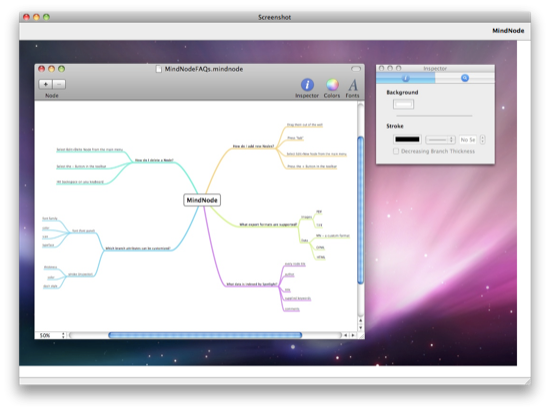Image resolution: width=550 pixels, height=411 pixels.
Task: Select "Which branch attributes can be customized?" node
Action: point(138,248)
